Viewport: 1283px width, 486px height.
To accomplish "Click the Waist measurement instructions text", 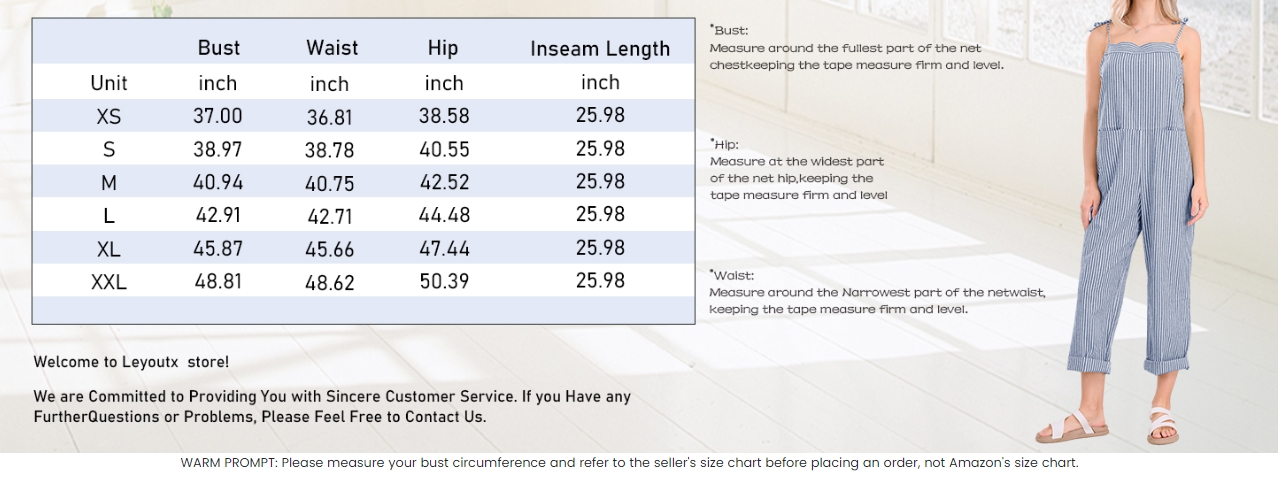I will tap(877, 292).
